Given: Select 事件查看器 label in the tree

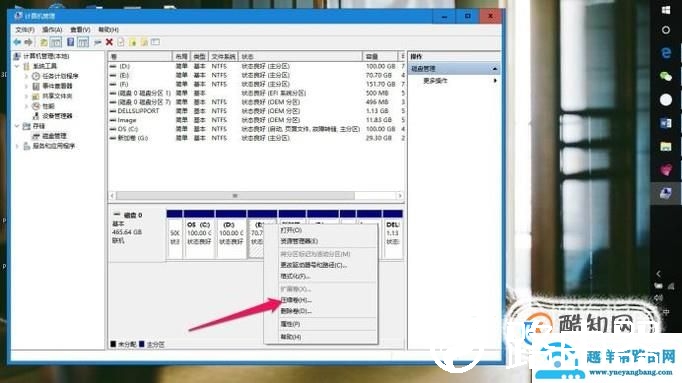Looking at the screenshot, I should click(x=57, y=86).
